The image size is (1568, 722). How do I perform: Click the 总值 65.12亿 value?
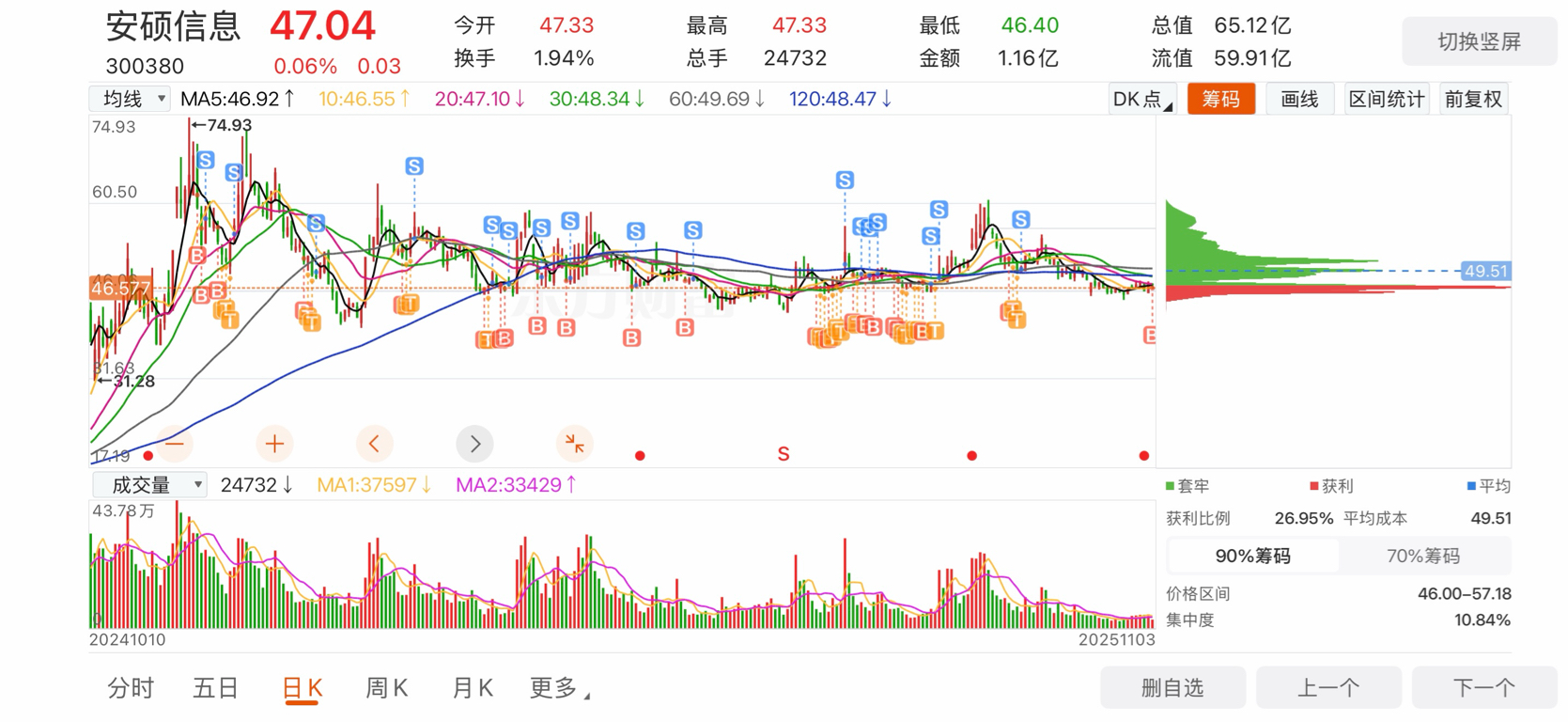click(x=1252, y=25)
